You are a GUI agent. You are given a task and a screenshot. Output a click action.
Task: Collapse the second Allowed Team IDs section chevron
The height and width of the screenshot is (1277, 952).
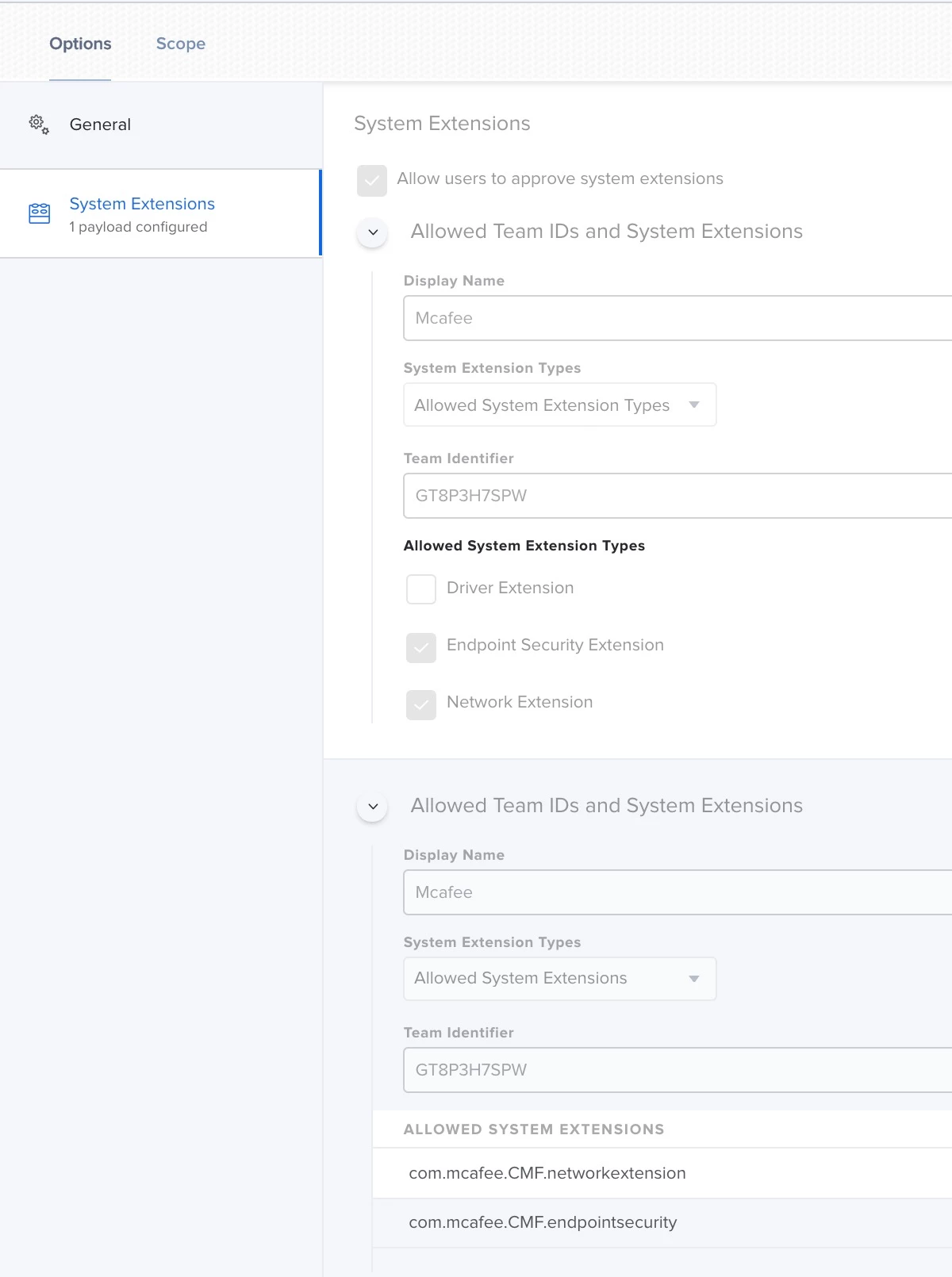pos(373,807)
